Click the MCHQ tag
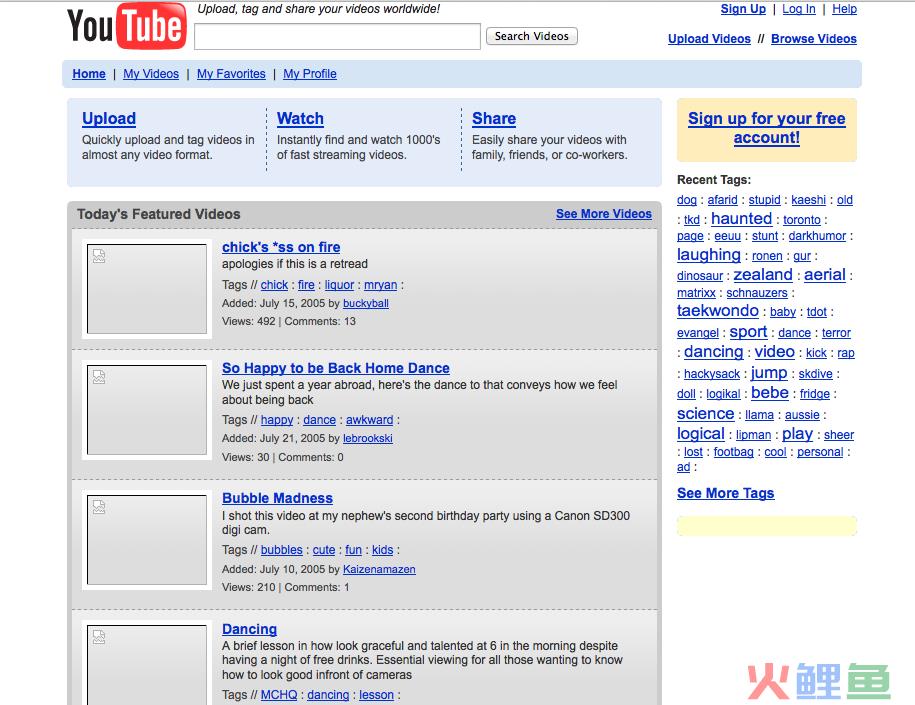 pyautogui.click(x=278, y=694)
